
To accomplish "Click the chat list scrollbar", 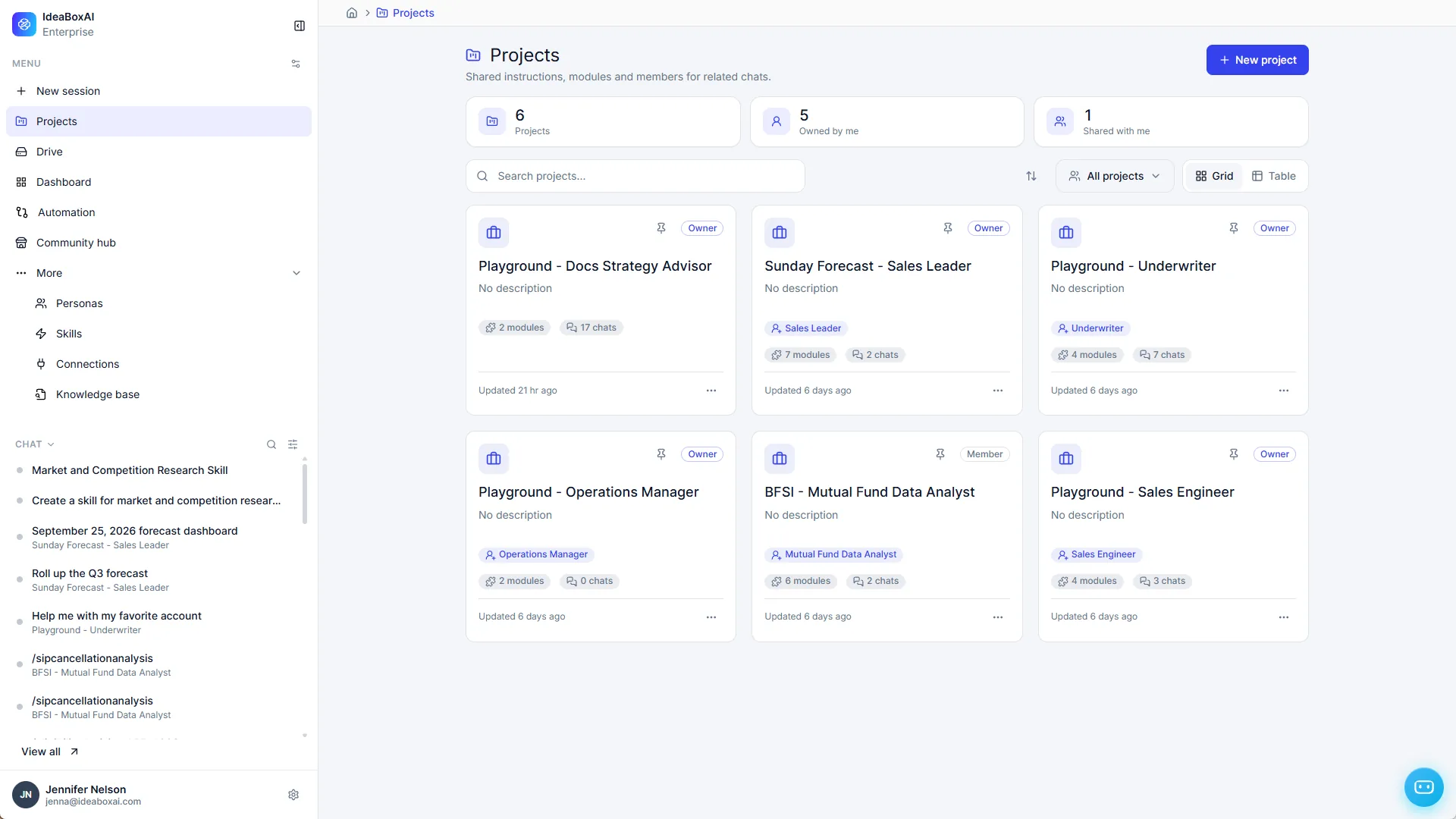I will [305, 494].
